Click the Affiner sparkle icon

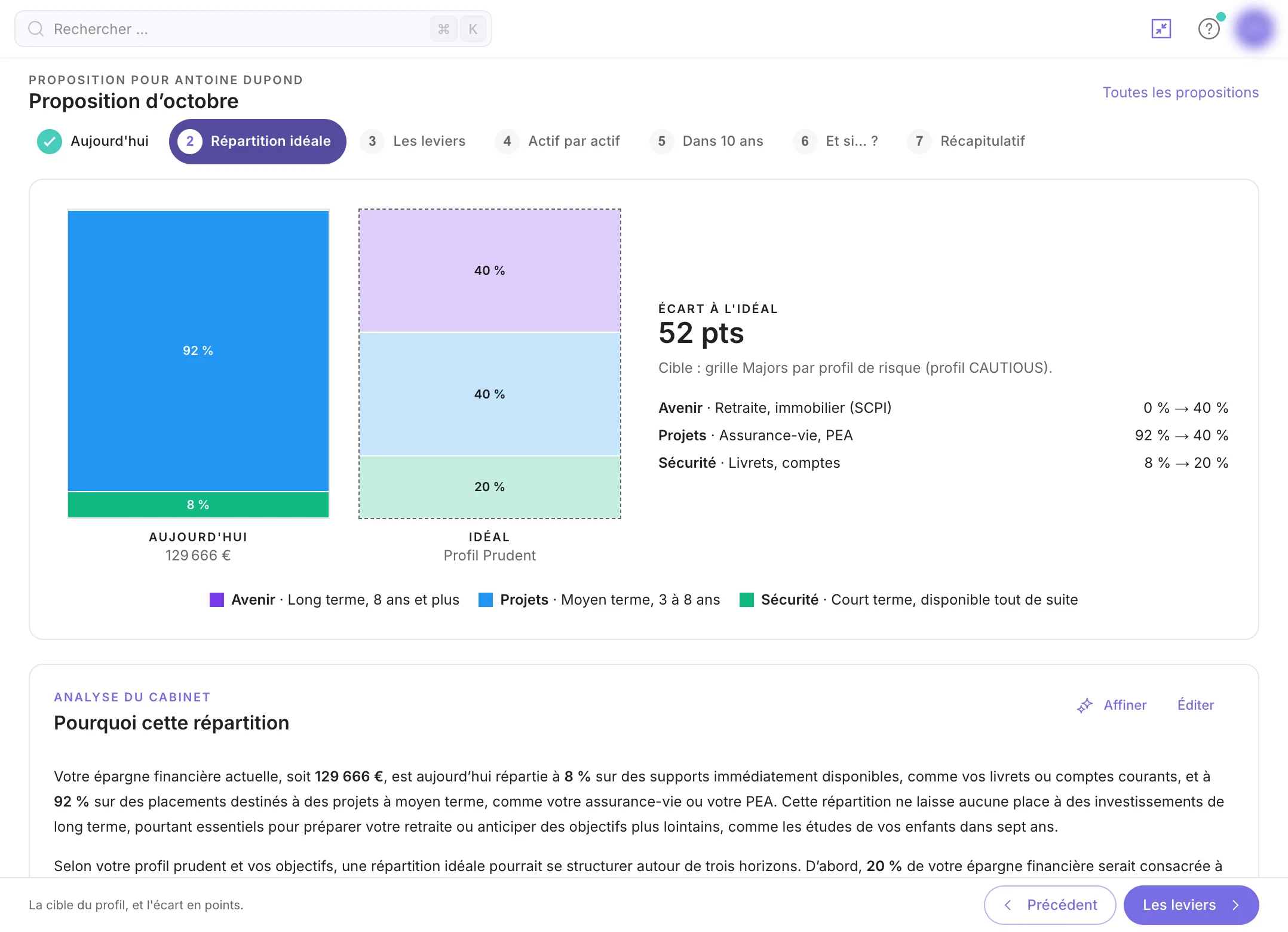click(1084, 705)
